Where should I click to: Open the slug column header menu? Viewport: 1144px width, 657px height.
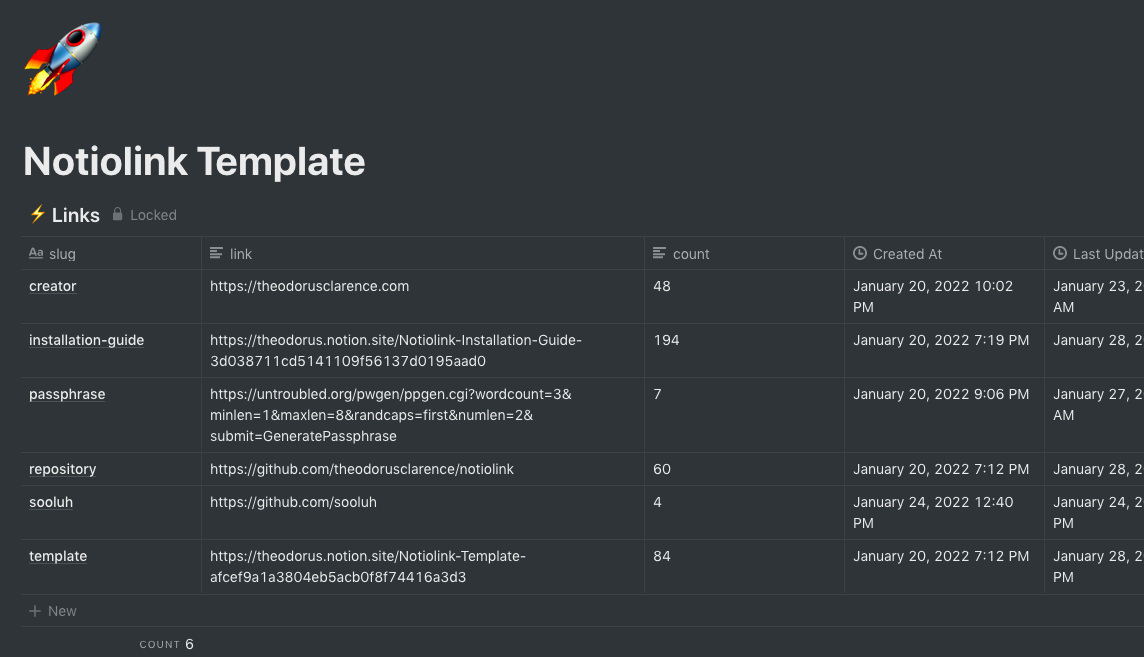click(62, 254)
